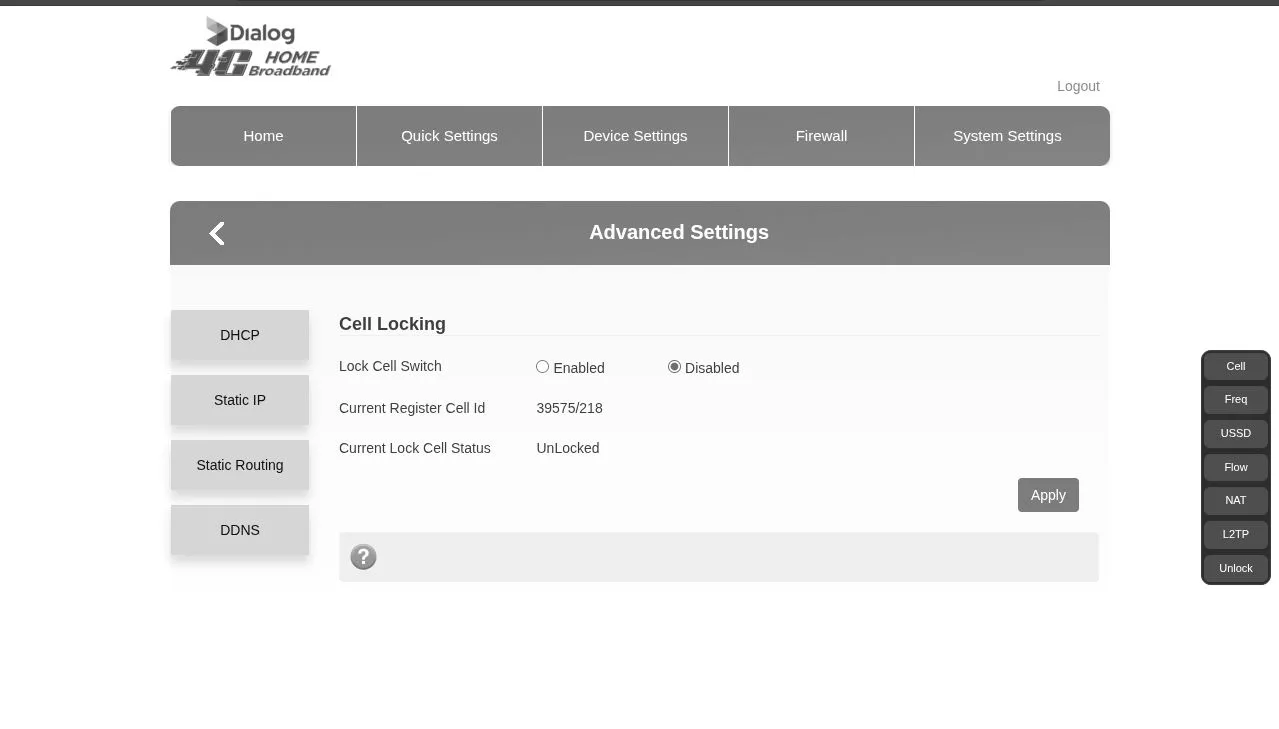Click the back arrow in Advanced Settings header
The width and height of the screenshot is (1279, 729).
click(x=217, y=233)
